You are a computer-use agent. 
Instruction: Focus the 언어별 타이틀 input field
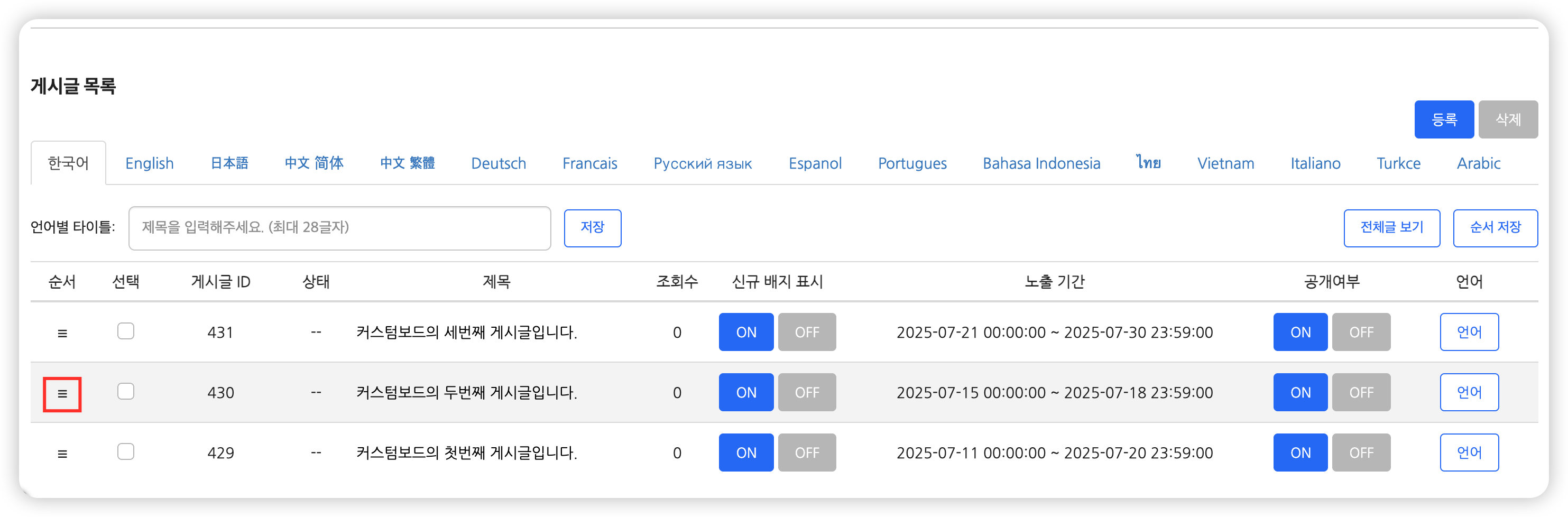[339, 228]
